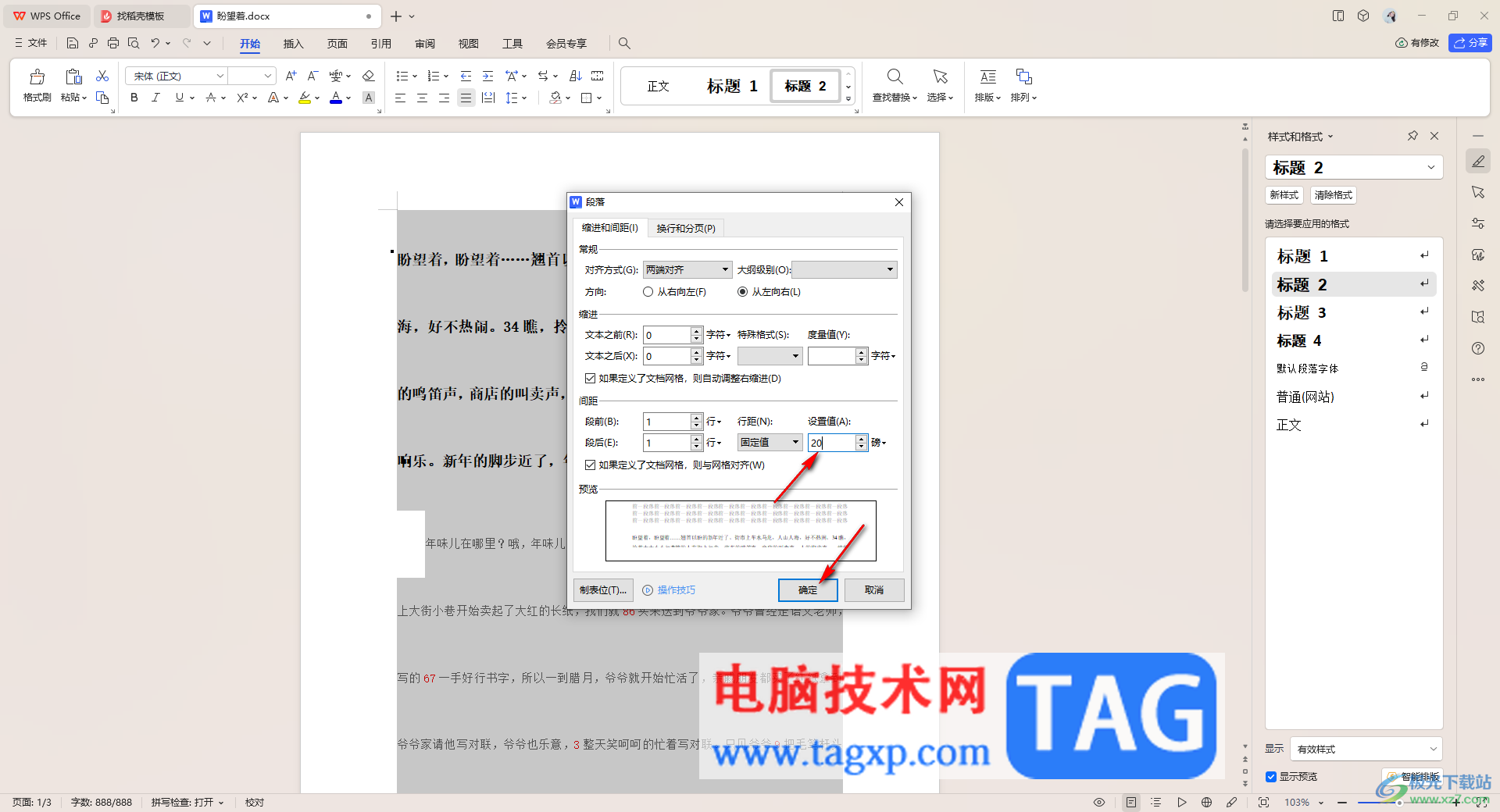Increase font size with the A+ icon
This screenshot has height=812, width=1500.
point(291,76)
